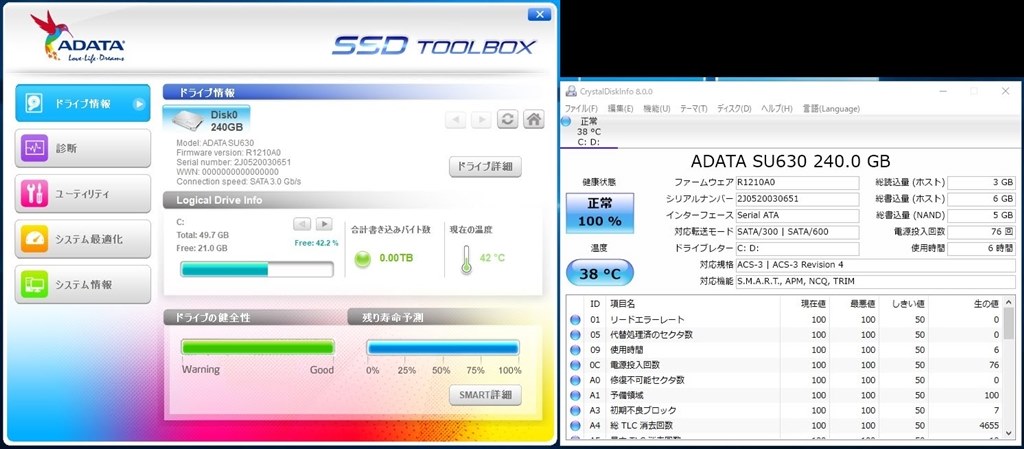
Task: Click the 項目名 column header
Action: [x=694, y=303]
